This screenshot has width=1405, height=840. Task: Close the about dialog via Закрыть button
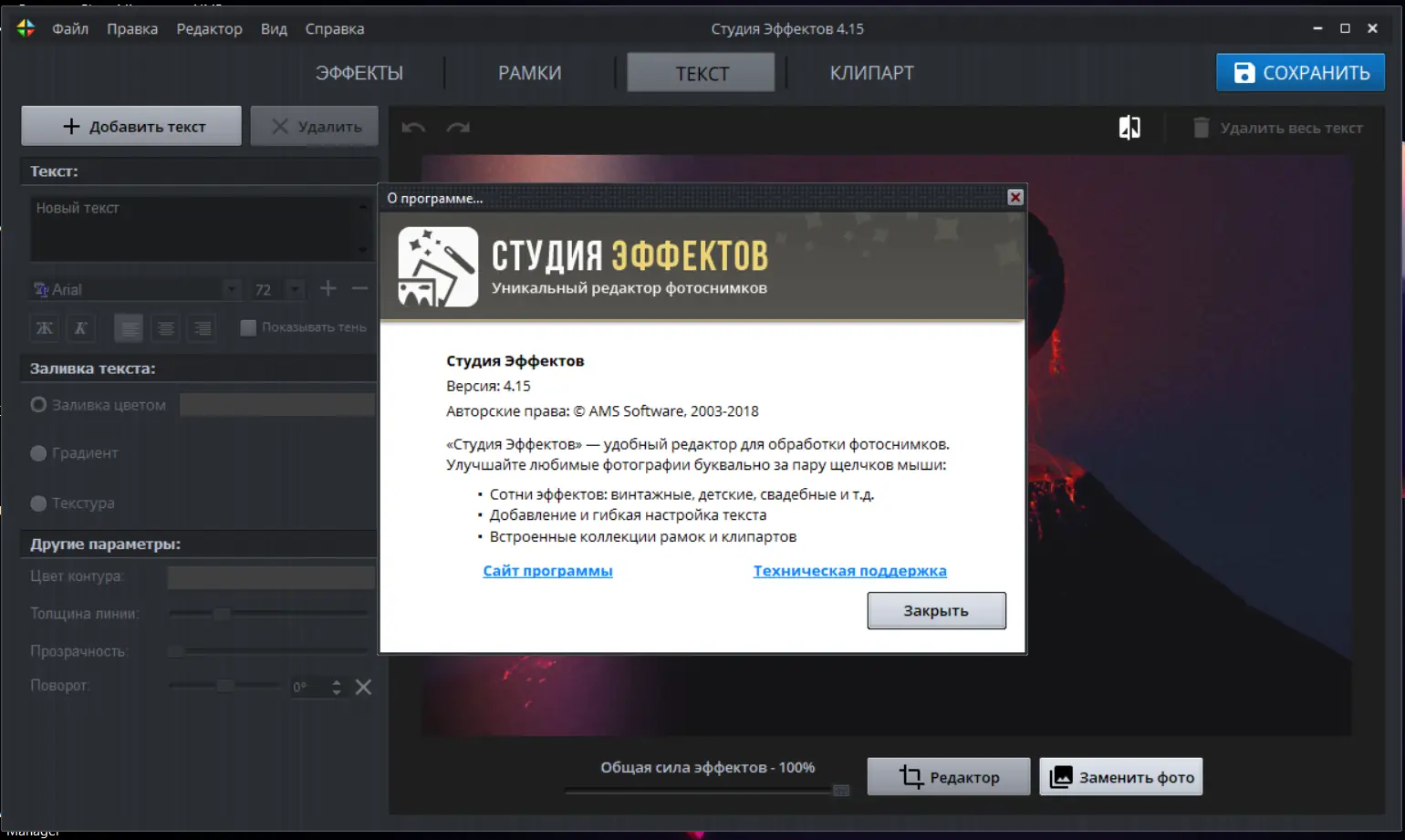[x=936, y=610]
